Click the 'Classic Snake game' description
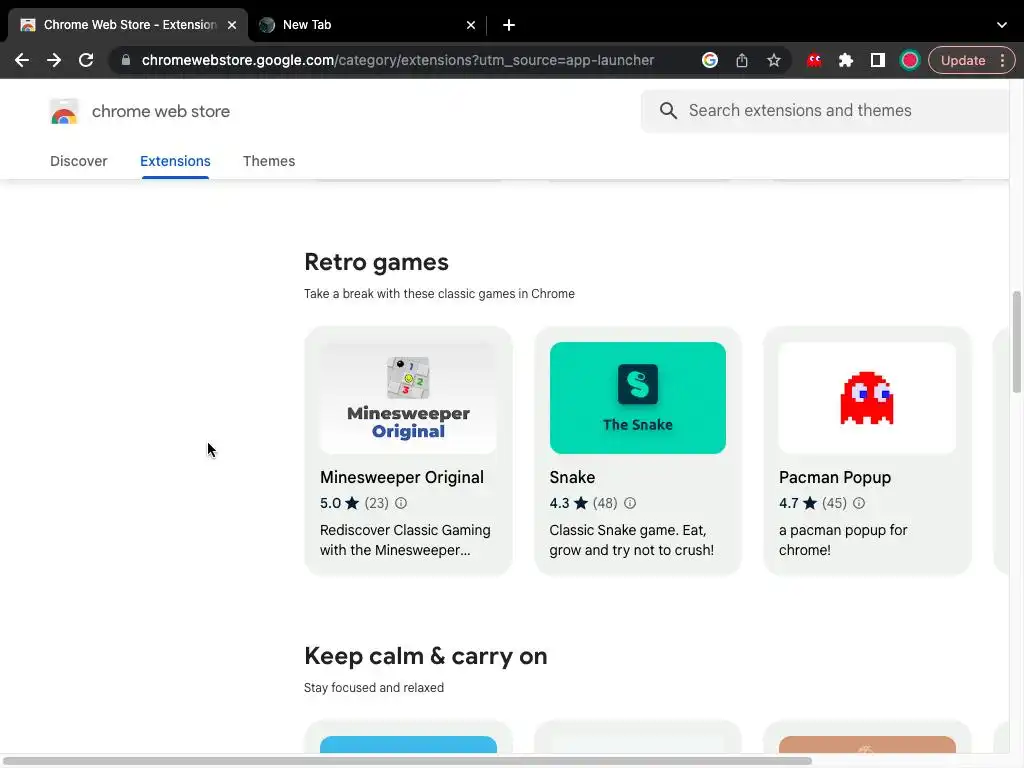The height and width of the screenshot is (768, 1024). [x=632, y=540]
